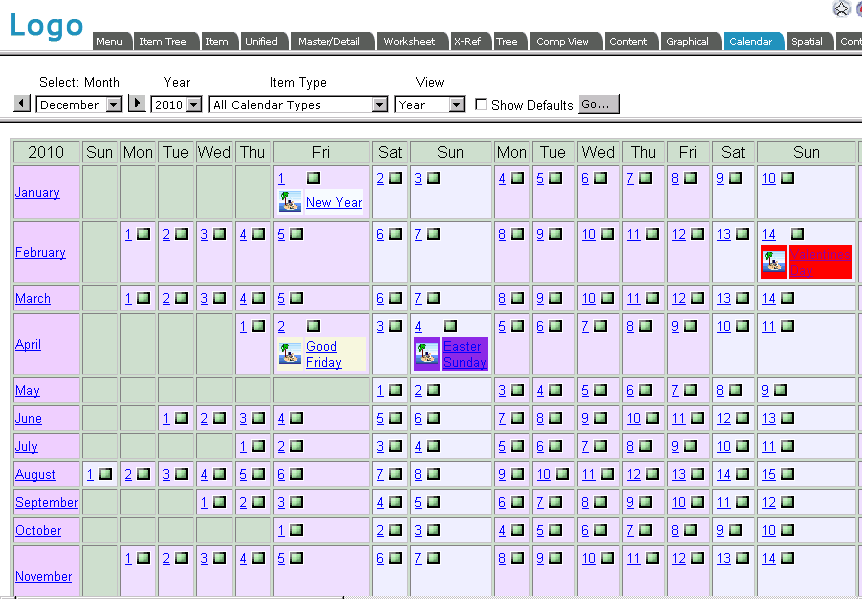This screenshot has width=862, height=599.
Task: Click green square icon beside January 1
Action: click(314, 178)
